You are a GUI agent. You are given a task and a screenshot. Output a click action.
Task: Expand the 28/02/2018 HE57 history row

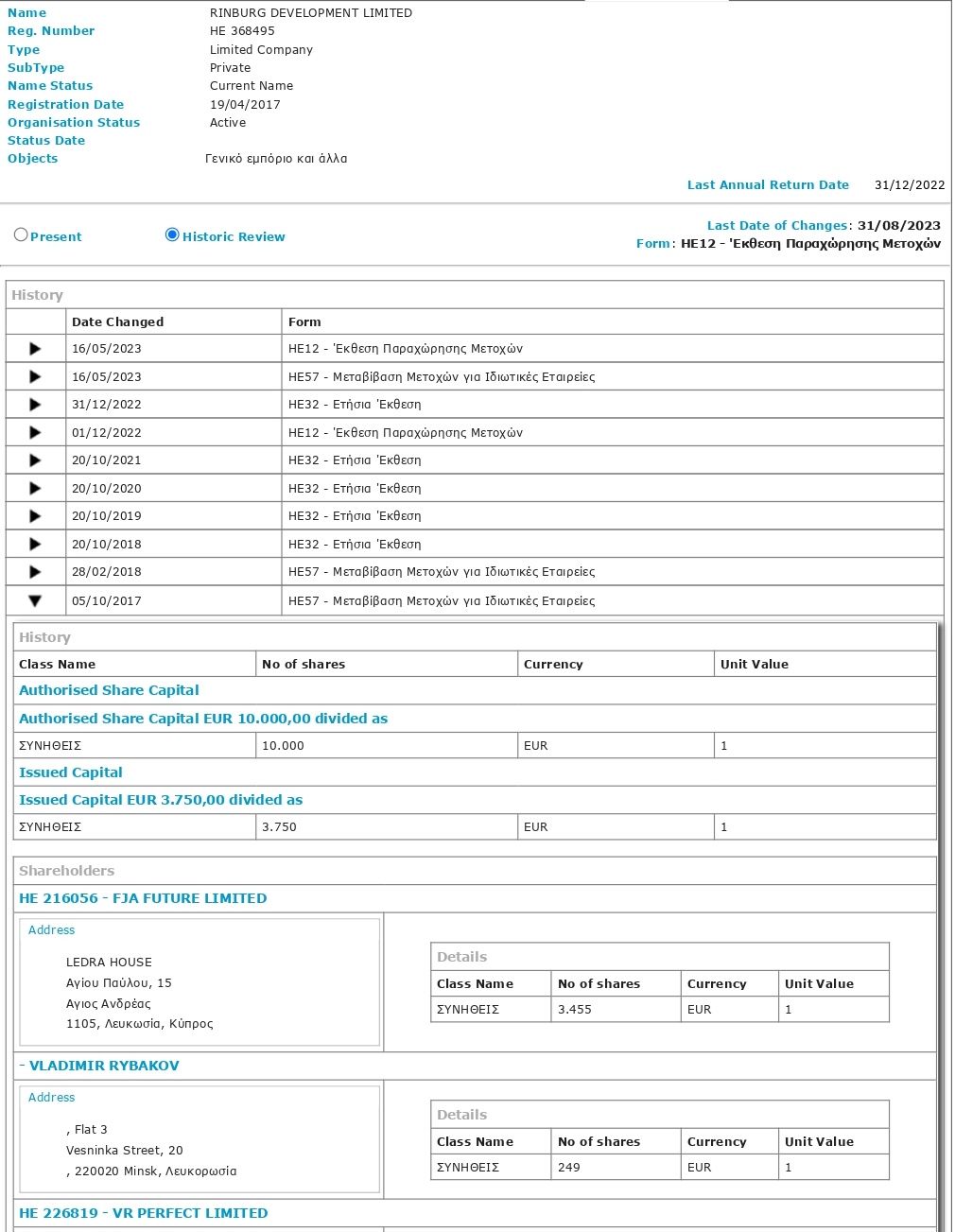[35, 572]
